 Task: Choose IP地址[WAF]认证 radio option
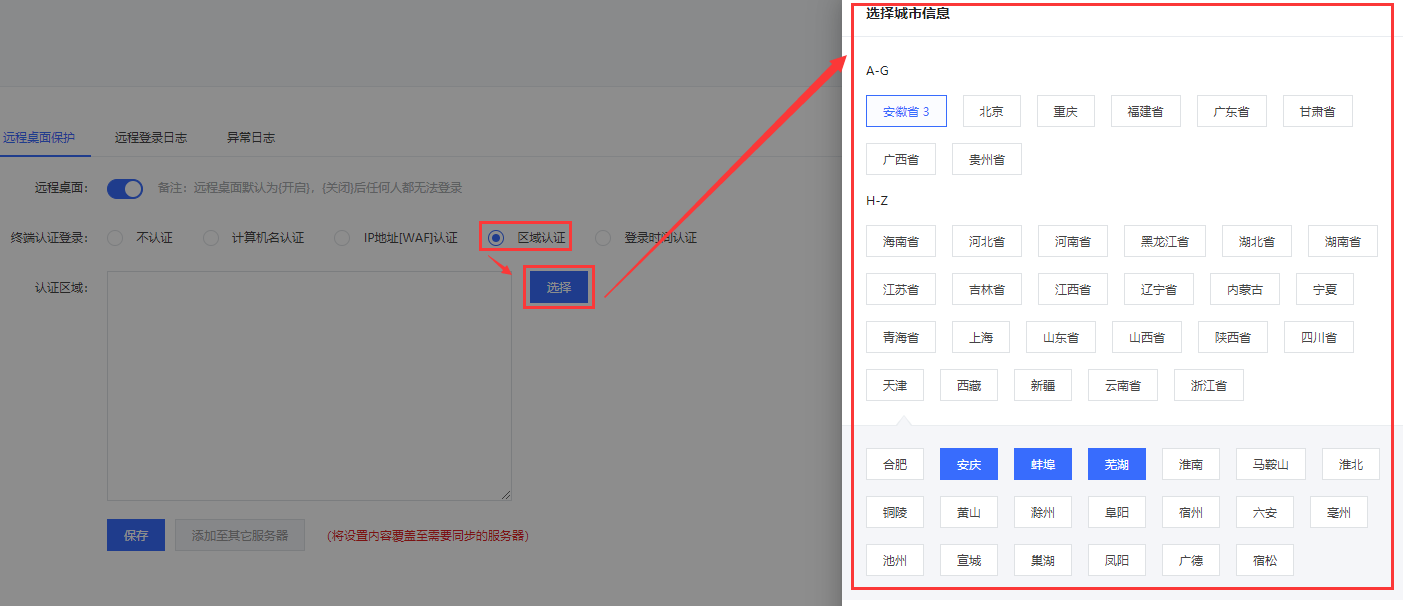(x=342, y=238)
